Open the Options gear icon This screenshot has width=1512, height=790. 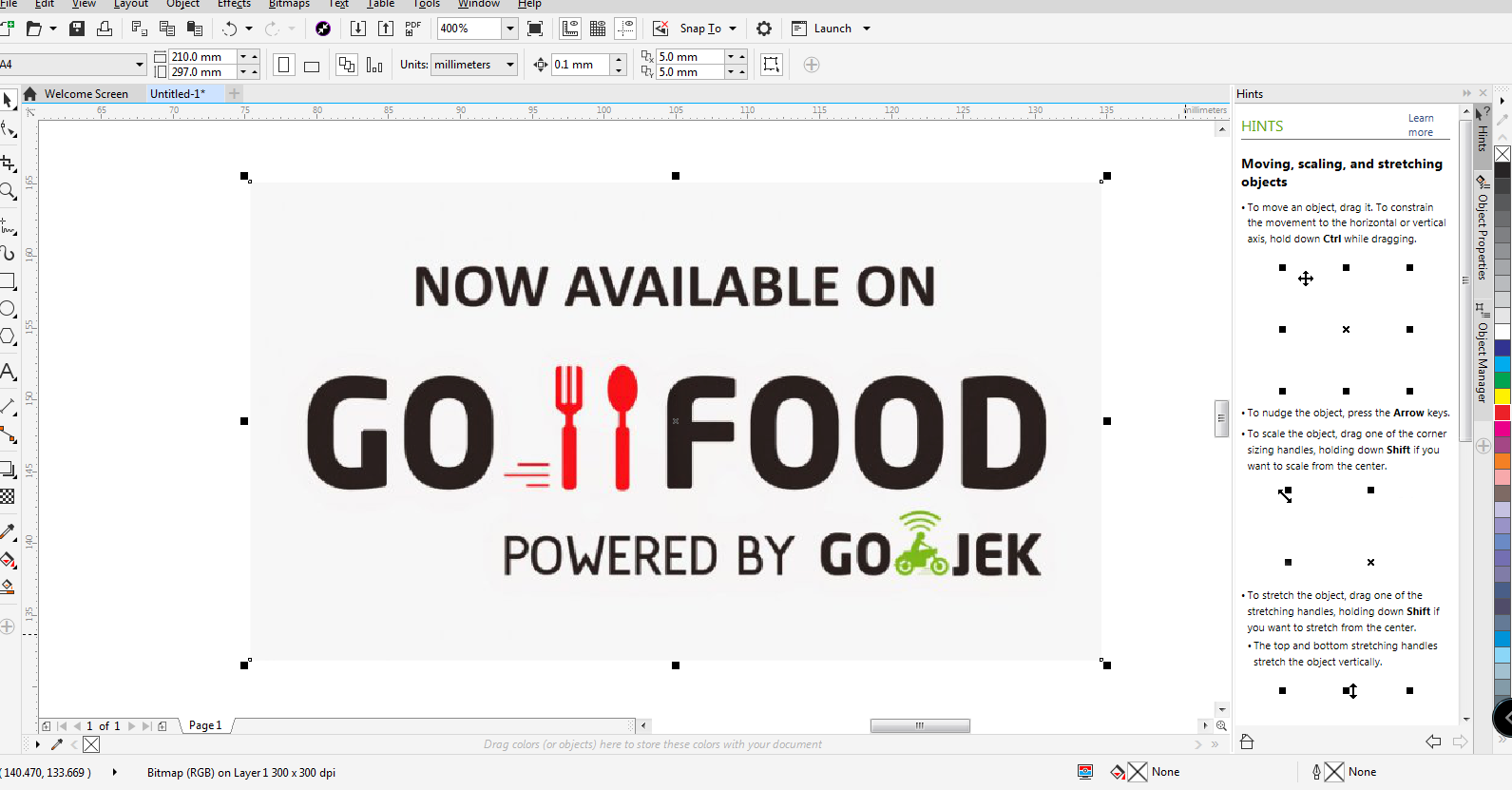764,29
